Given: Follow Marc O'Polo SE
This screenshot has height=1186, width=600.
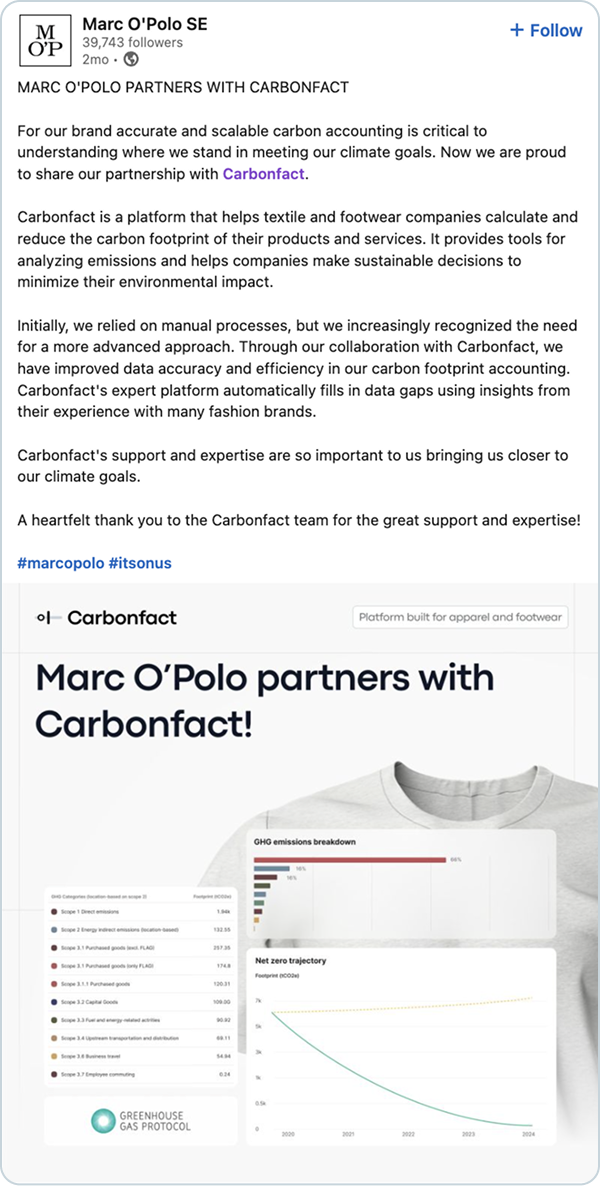Looking at the screenshot, I should coord(545,30).
